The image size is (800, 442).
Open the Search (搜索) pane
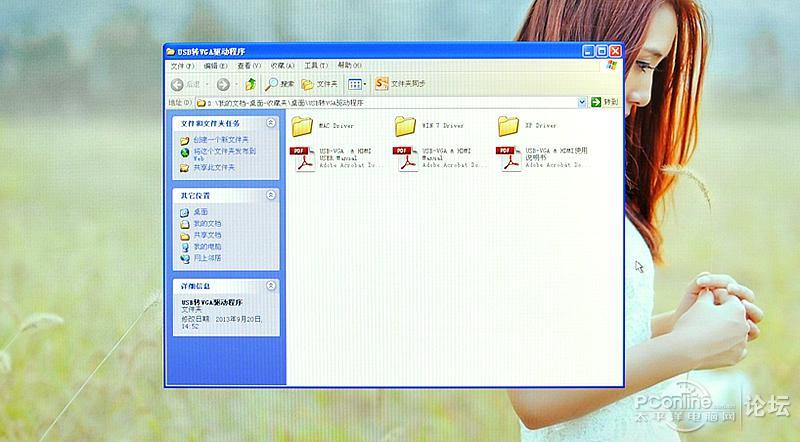(x=280, y=84)
